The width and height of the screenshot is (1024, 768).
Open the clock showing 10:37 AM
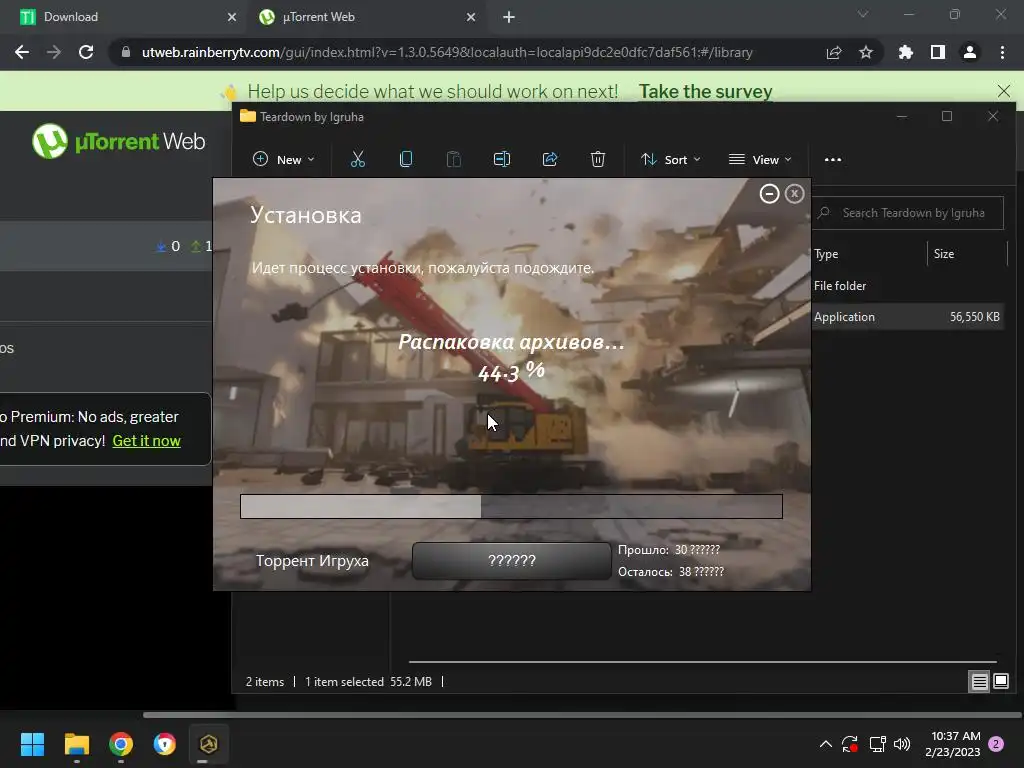coord(953,744)
